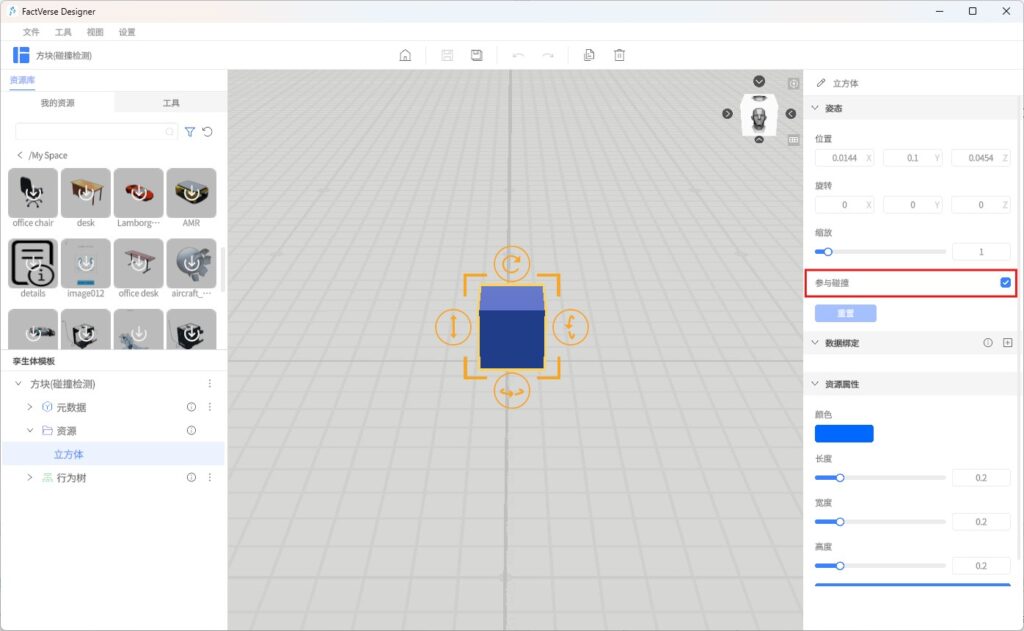Click the vertical move gizmo left of the cube
This screenshot has height=631, width=1024.
tap(453, 327)
